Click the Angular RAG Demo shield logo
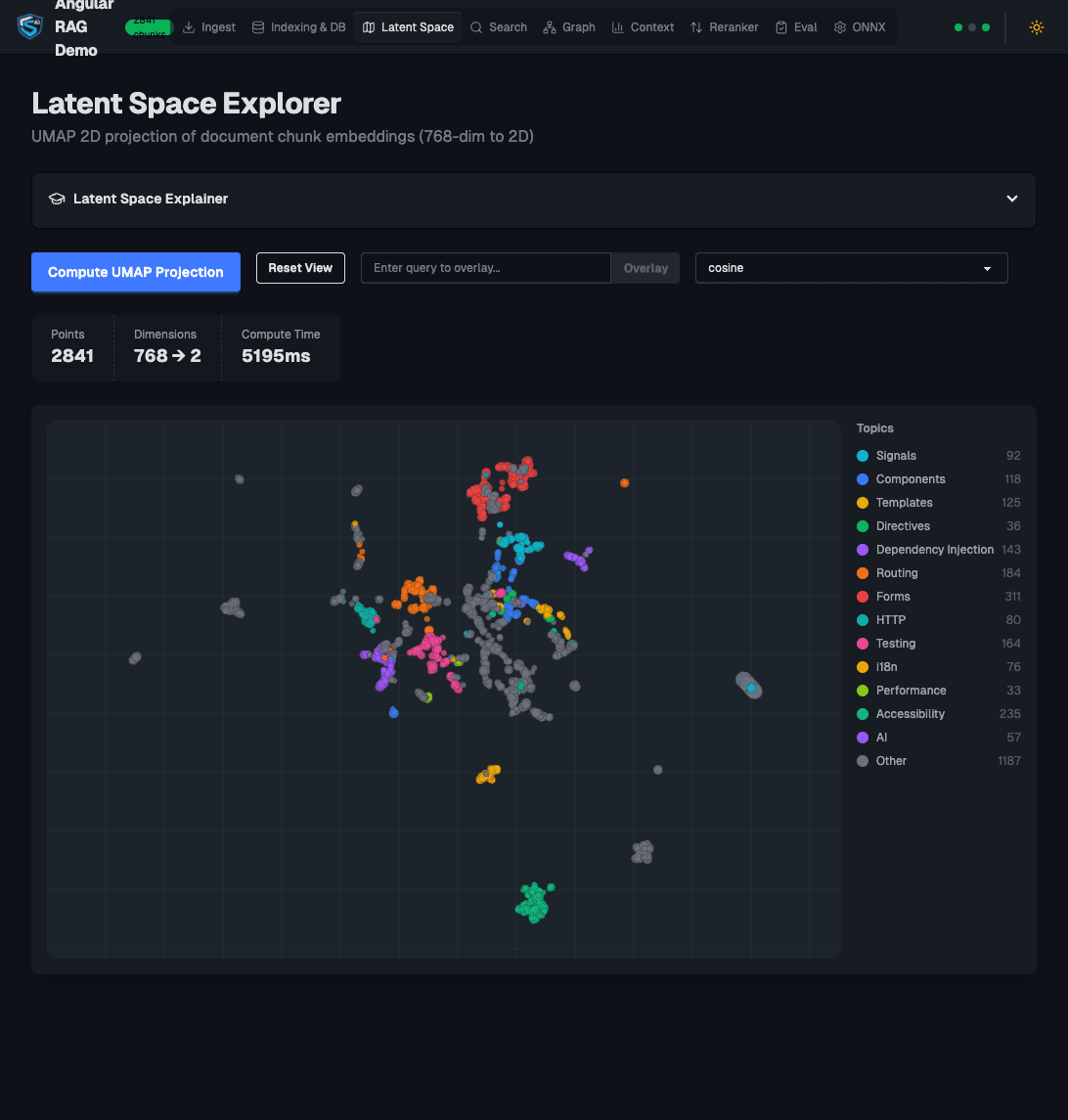1068x1120 pixels. pyautogui.click(x=30, y=26)
